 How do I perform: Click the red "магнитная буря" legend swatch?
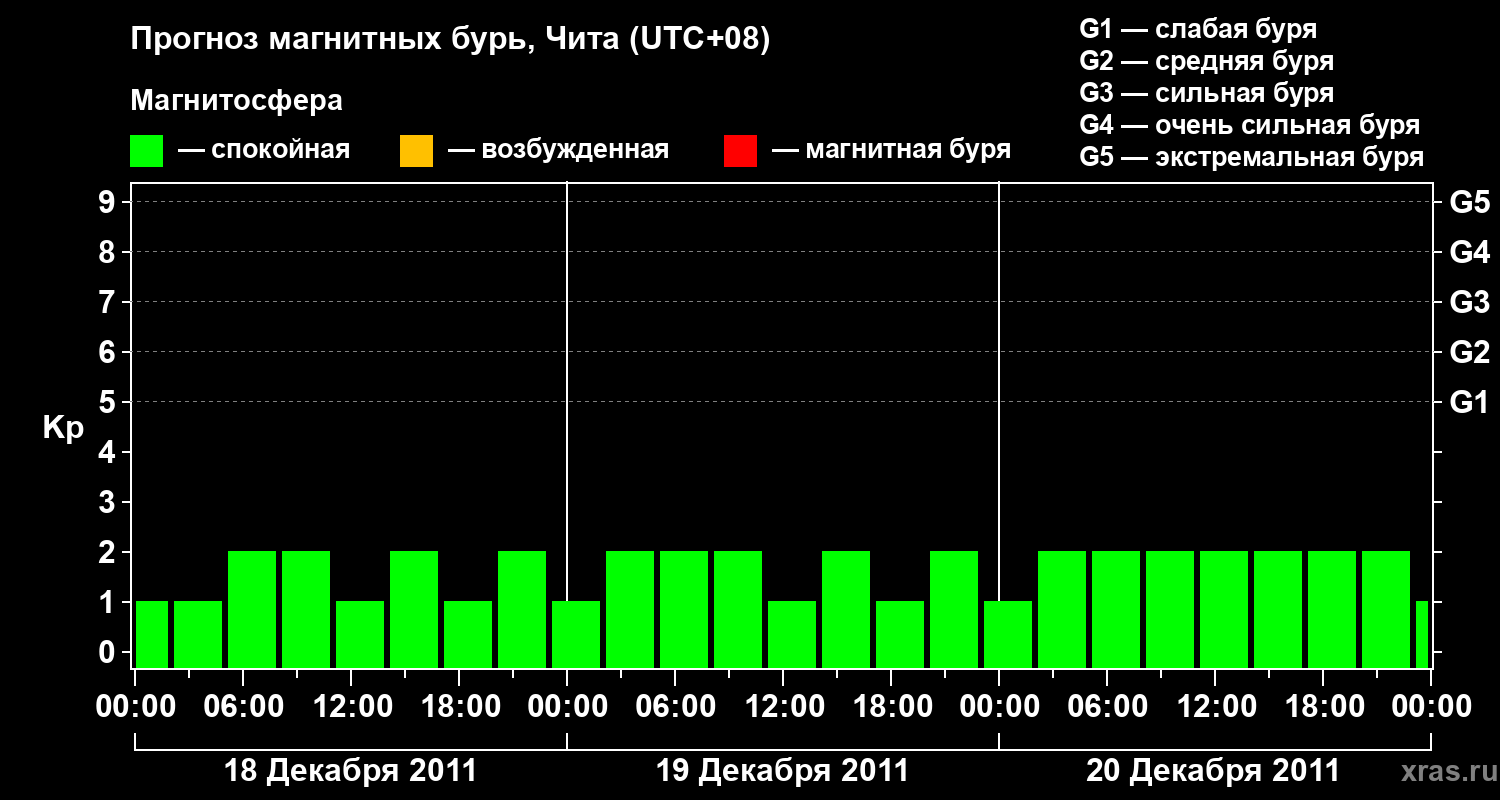tap(740, 151)
